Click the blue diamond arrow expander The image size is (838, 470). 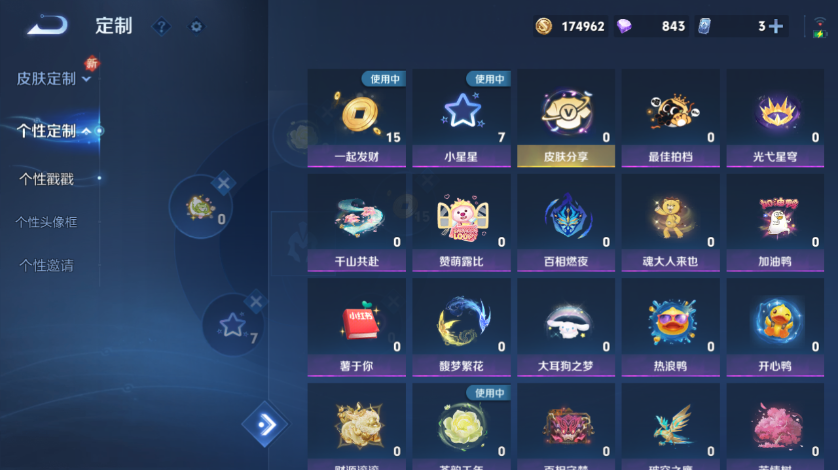point(265,425)
